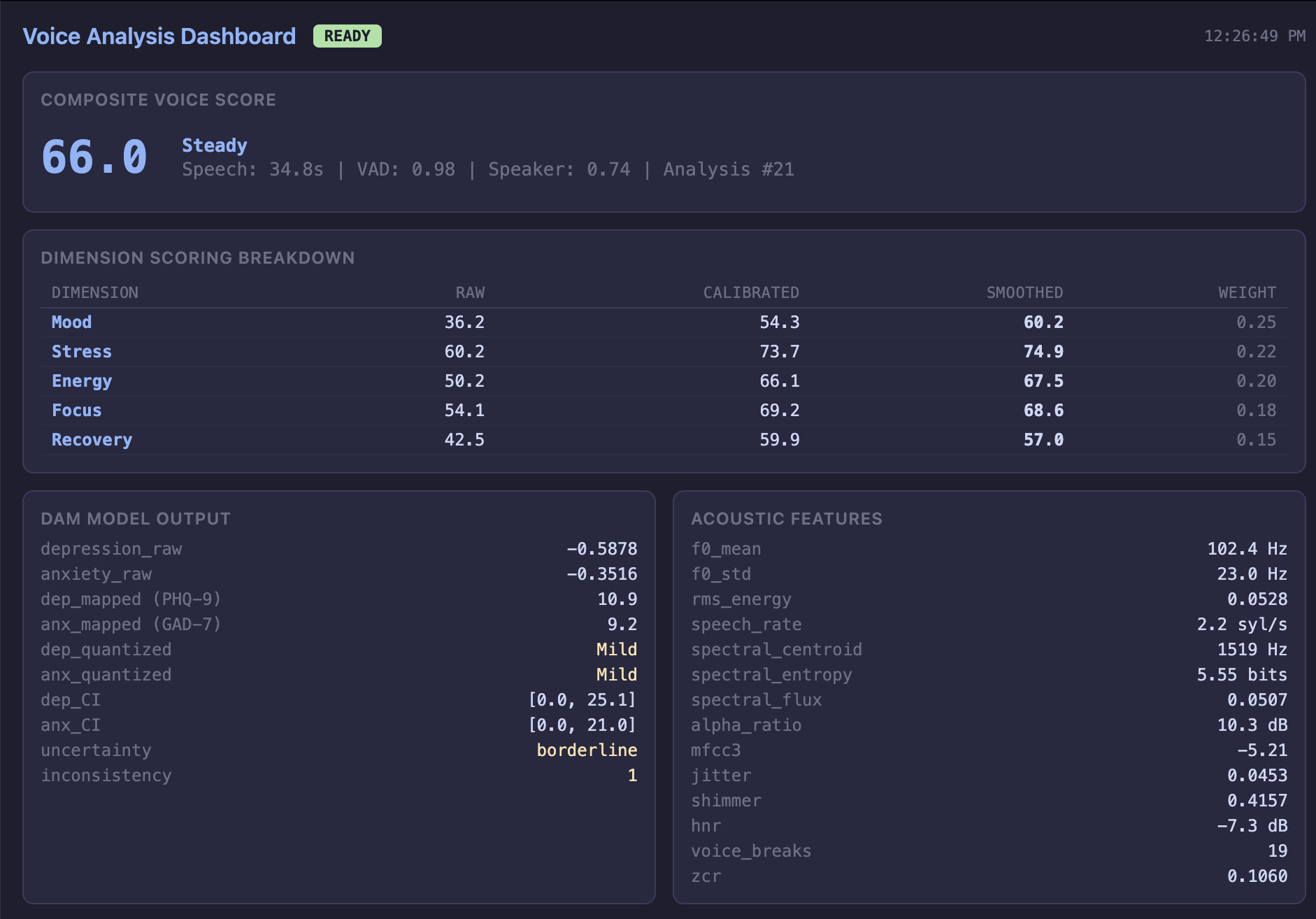Click Focus smoothed value 68.6
Viewport: 1316px width, 919px height.
coord(1043,411)
